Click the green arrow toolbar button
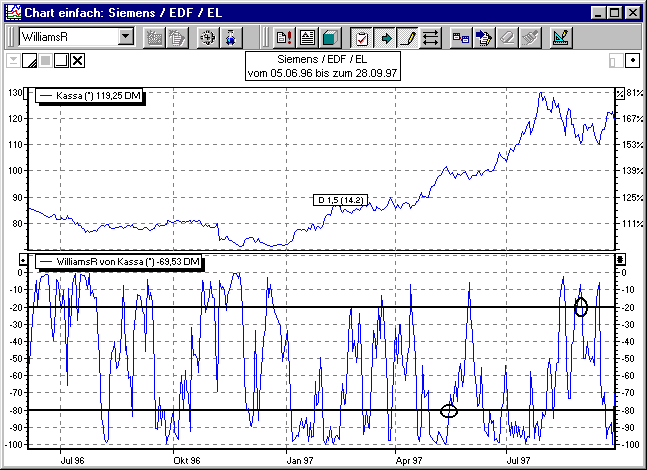The width and height of the screenshot is (647, 470). click(x=385, y=38)
